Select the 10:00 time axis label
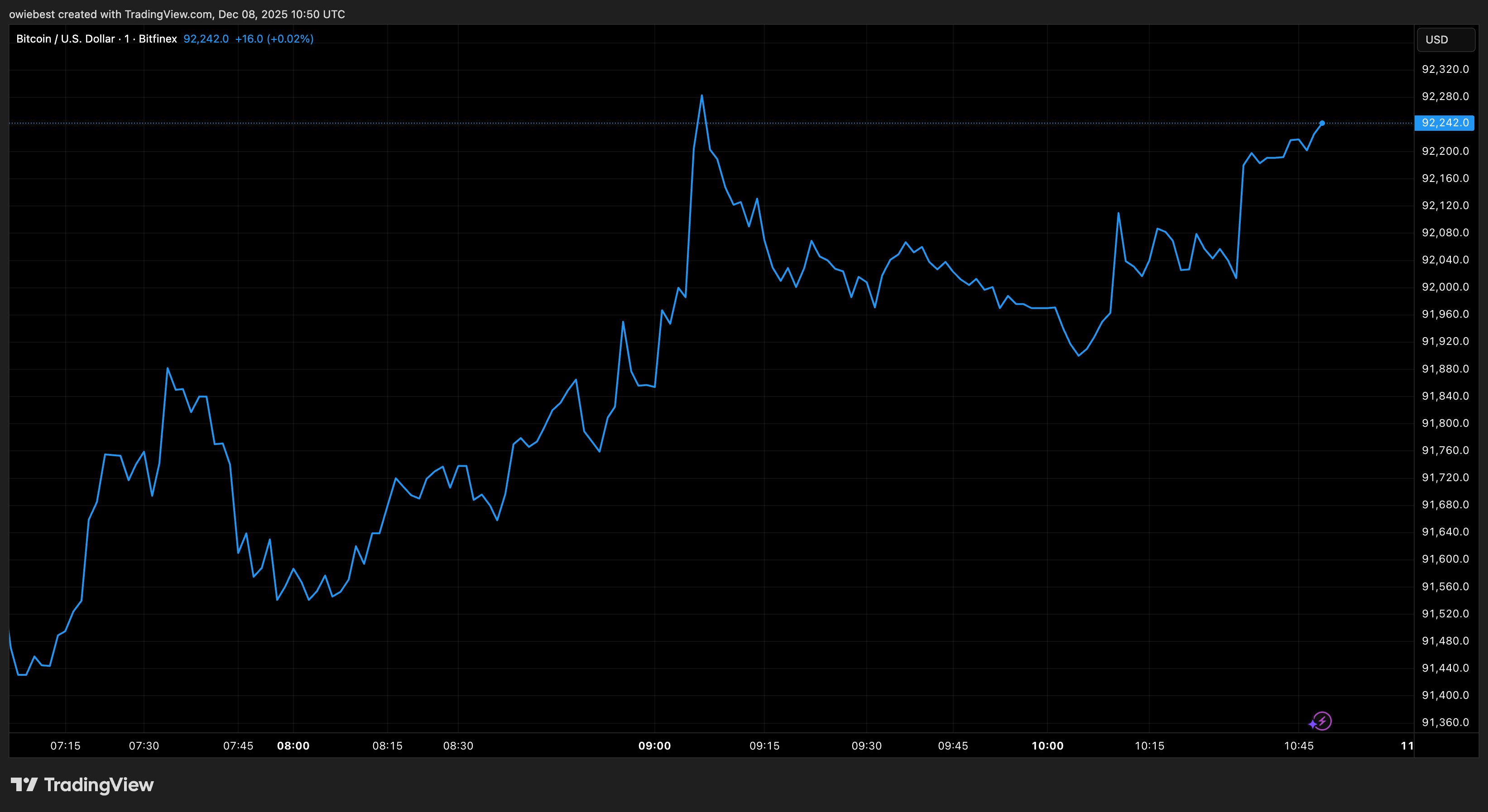 point(1048,745)
